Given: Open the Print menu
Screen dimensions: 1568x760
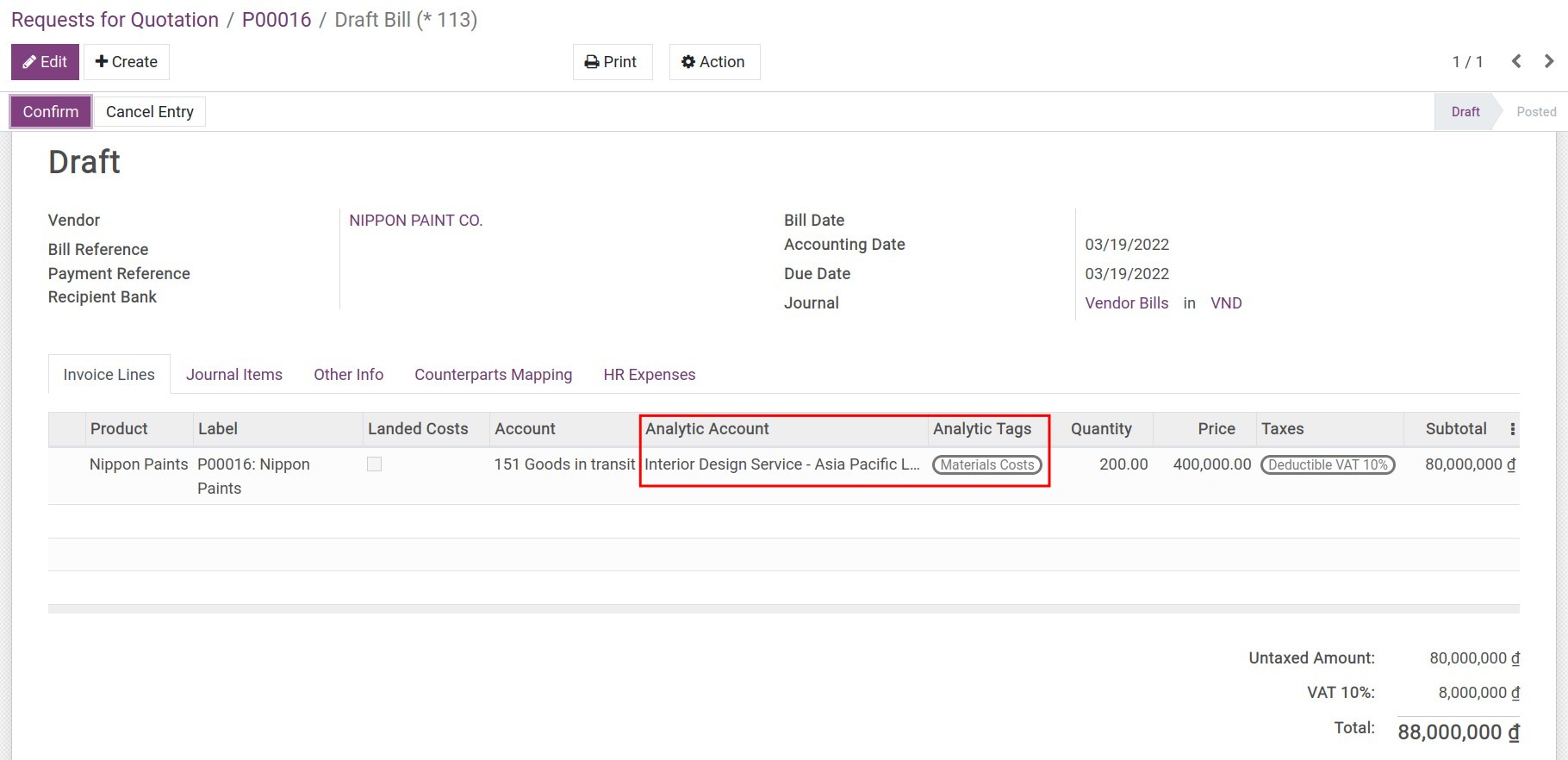Looking at the screenshot, I should point(612,62).
